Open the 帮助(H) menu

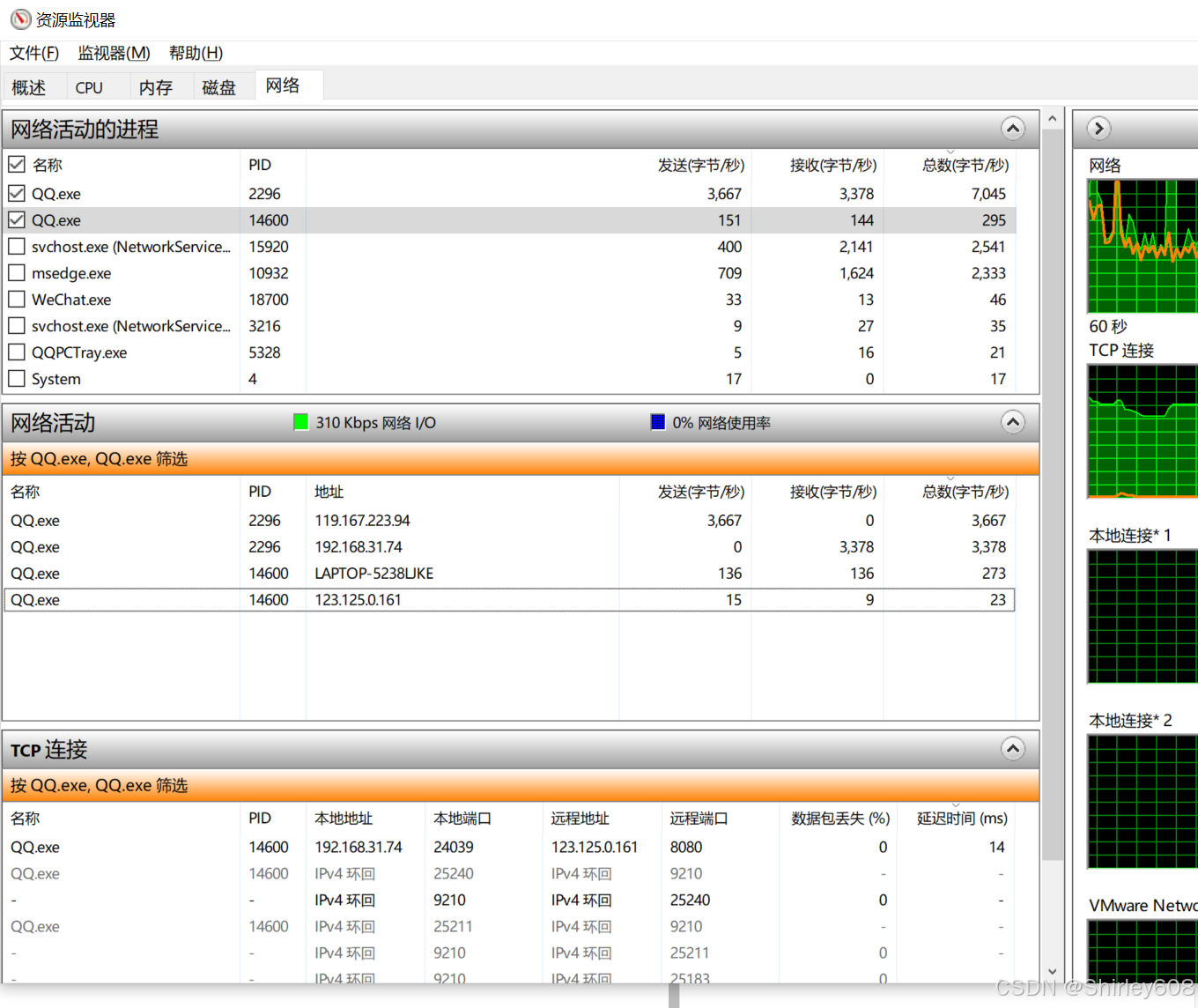[x=196, y=53]
